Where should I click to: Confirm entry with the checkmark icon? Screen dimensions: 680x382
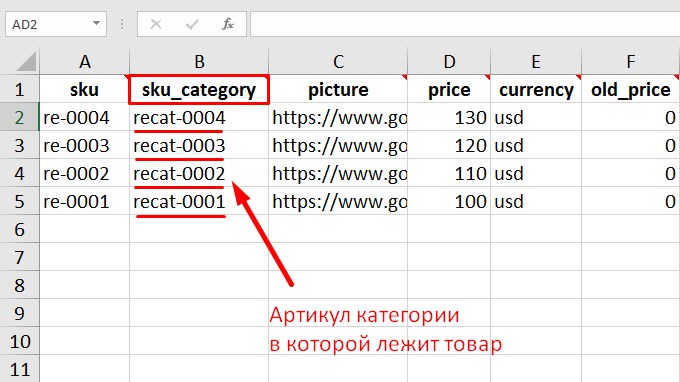pyautogui.click(x=192, y=24)
